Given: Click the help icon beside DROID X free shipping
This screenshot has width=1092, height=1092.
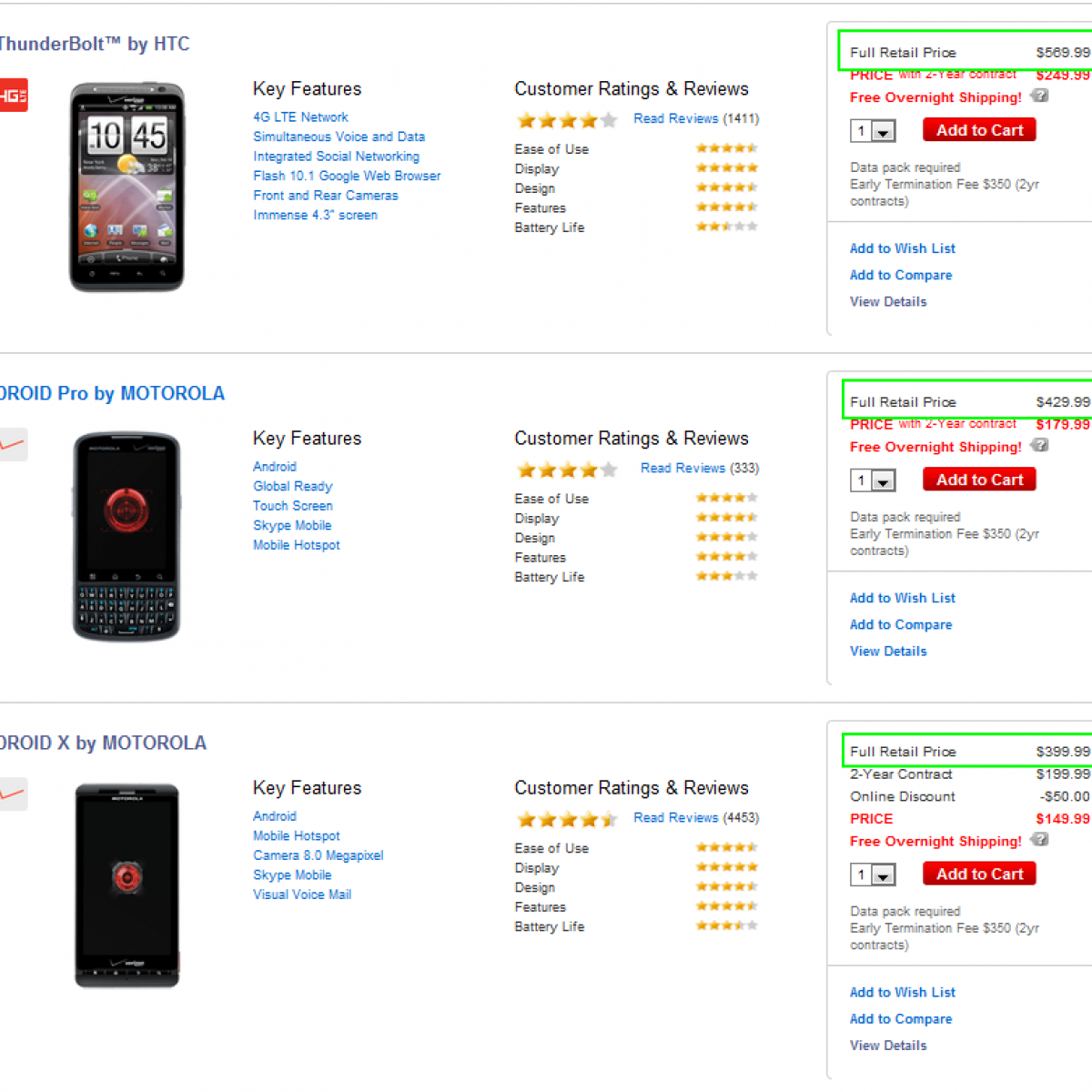Looking at the screenshot, I should [1040, 840].
